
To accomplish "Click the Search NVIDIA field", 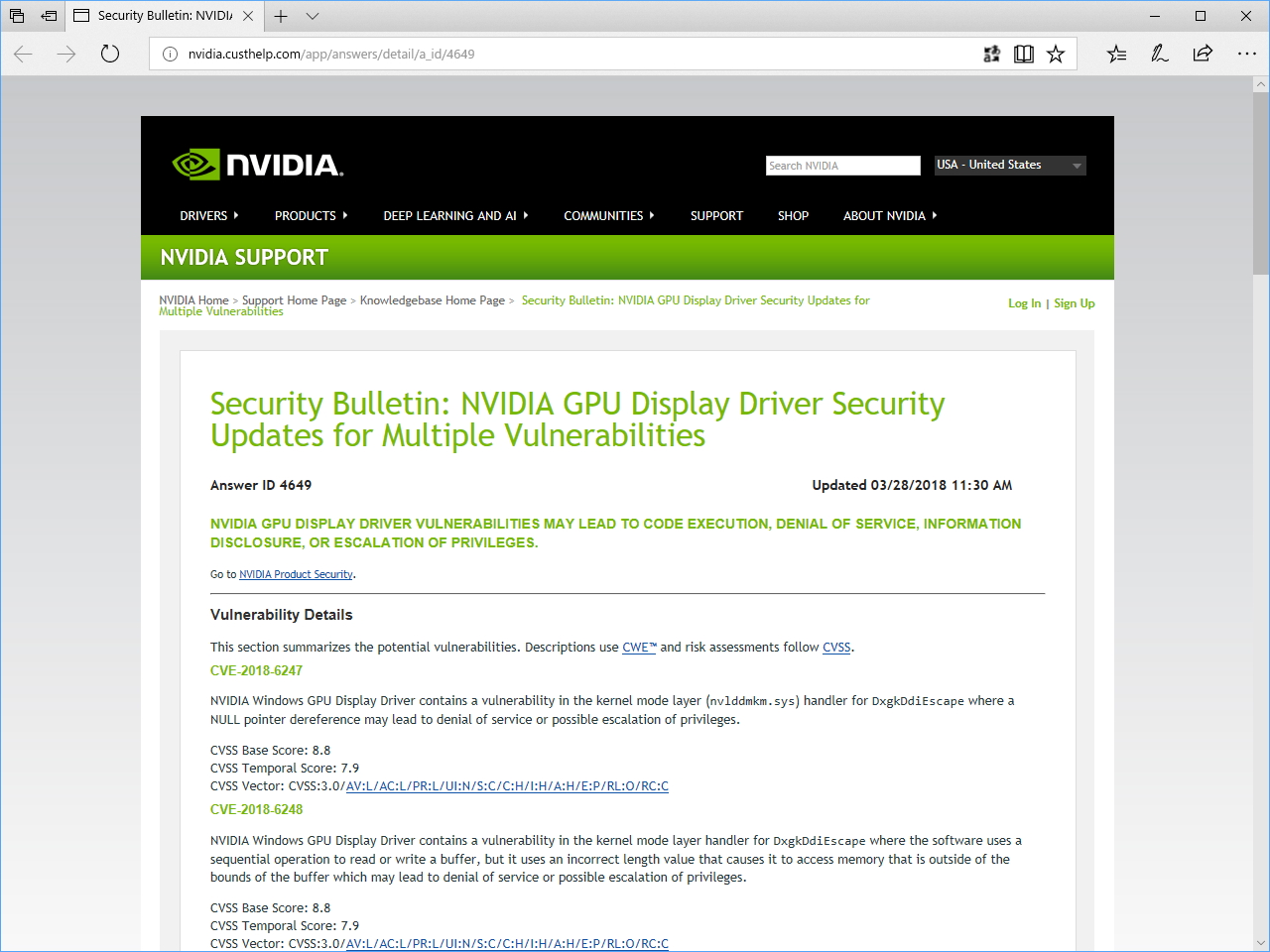I will [843, 166].
